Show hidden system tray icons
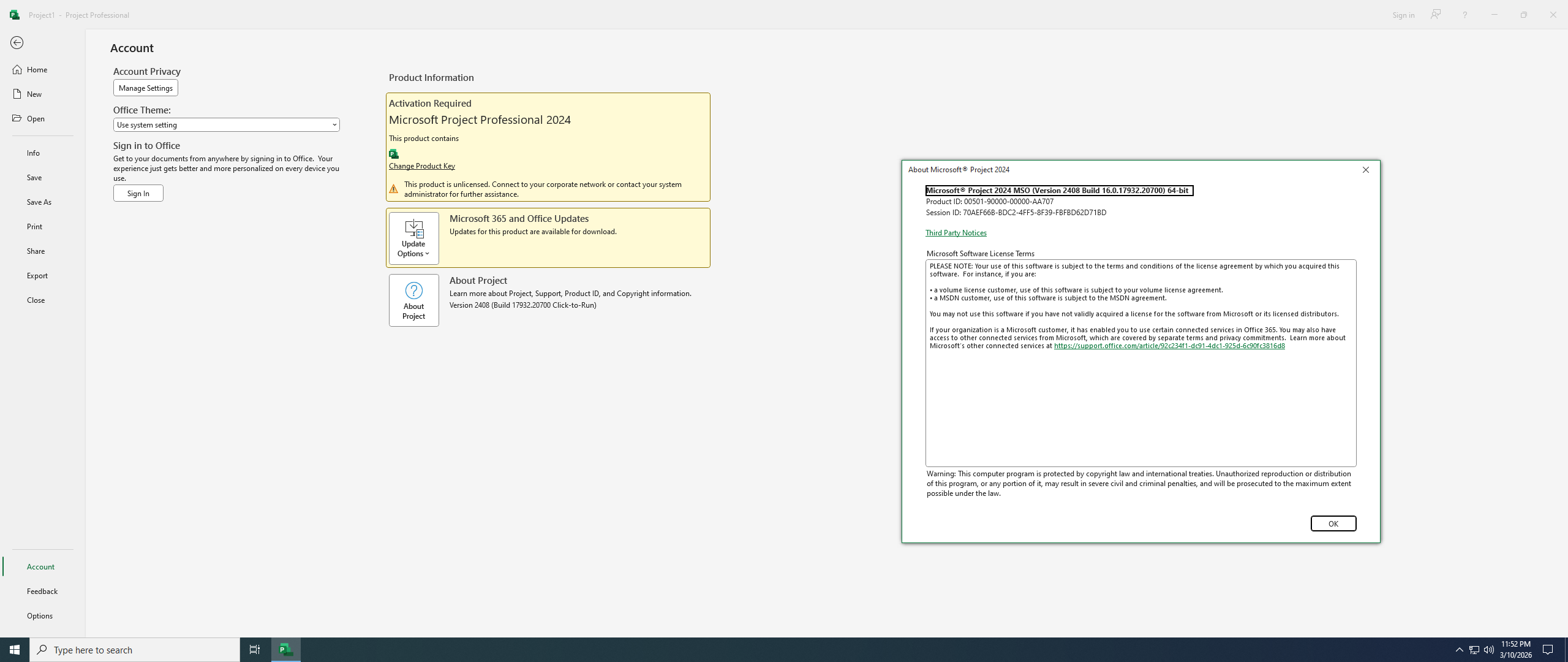Image resolution: width=1568 pixels, height=662 pixels. tap(1459, 649)
